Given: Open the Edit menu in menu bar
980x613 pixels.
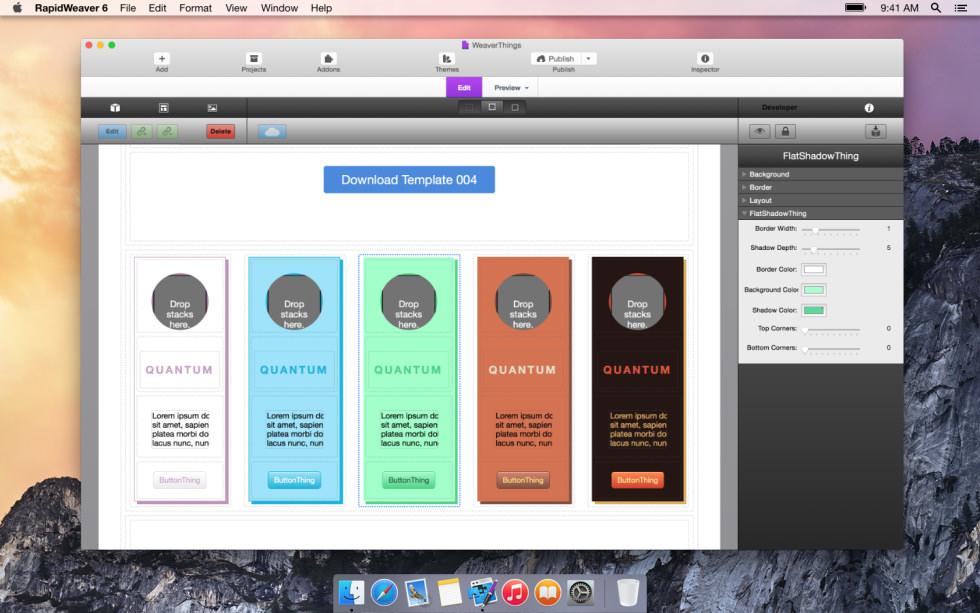Looking at the screenshot, I should click(157, 8).
